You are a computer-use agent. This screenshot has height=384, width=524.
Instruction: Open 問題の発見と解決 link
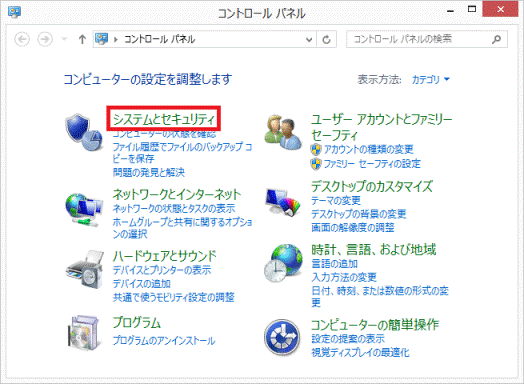pyautogui.click(x=148, y=172)
